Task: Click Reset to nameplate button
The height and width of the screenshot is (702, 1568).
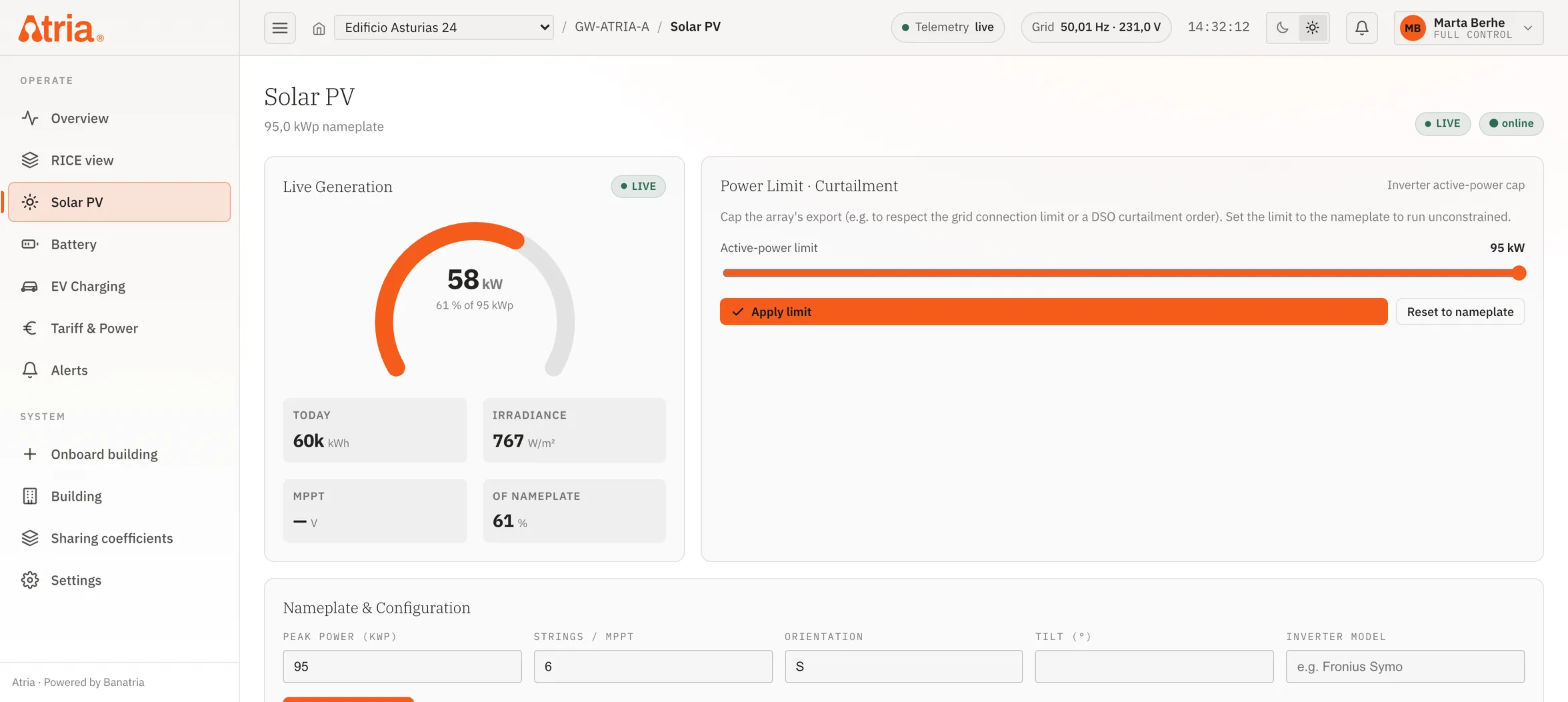Action: tap(1460, 311)
